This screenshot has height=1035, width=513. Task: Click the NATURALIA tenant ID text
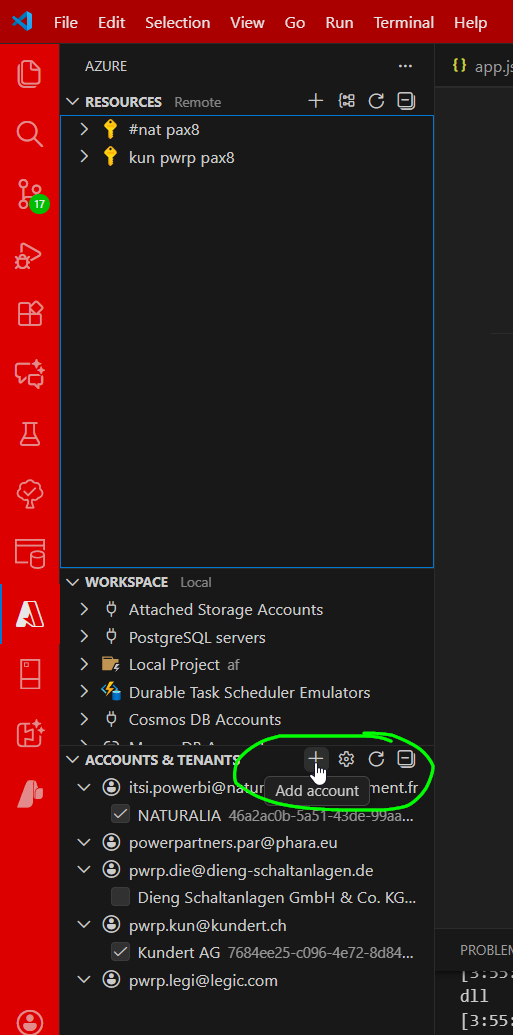tap(321, 816)
